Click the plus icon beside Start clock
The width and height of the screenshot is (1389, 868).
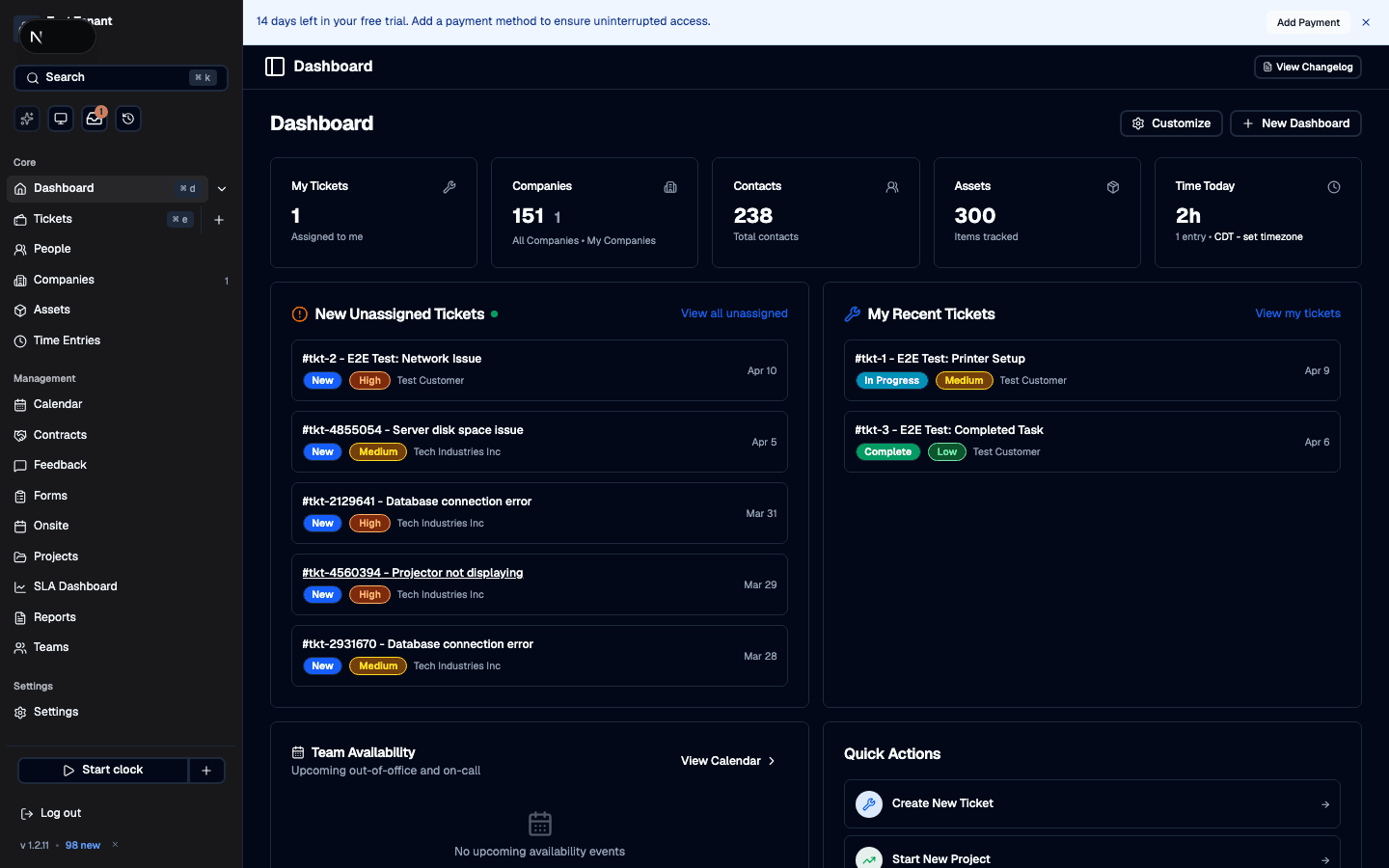[x=205, y=770]
